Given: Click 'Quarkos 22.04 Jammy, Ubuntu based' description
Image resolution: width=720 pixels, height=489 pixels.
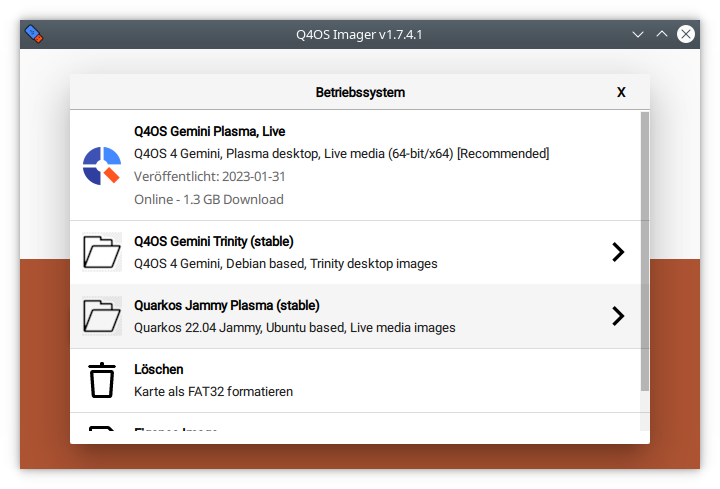Looking at the screenshot, I should click(295, 328).
